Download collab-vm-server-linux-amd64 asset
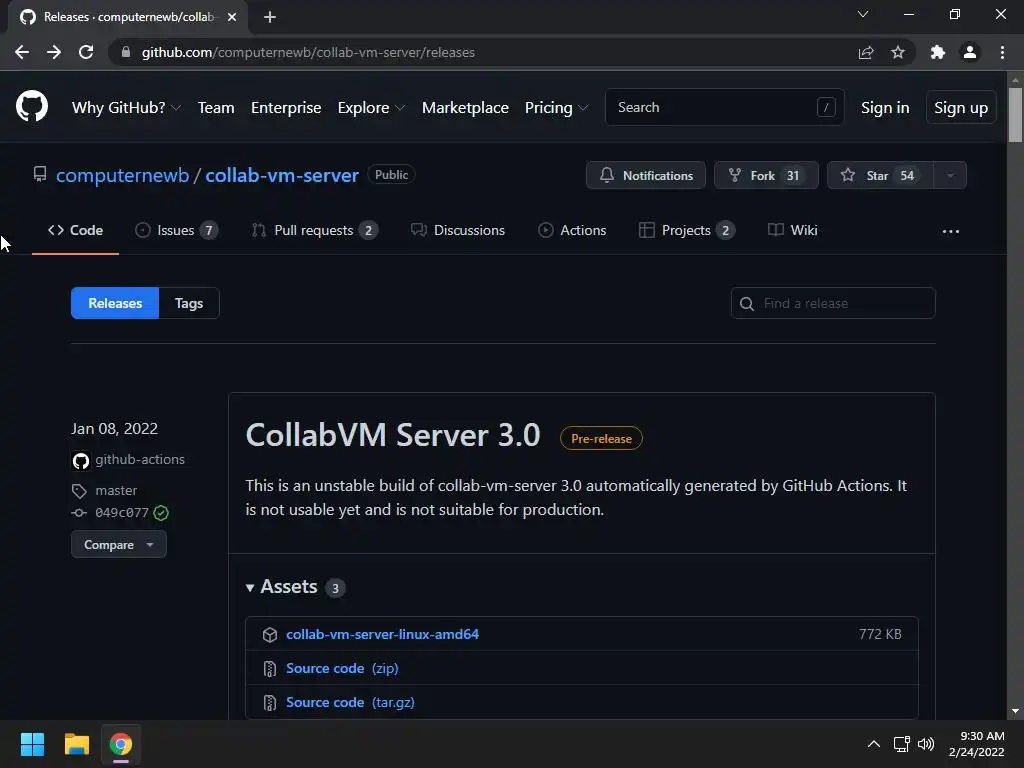Viewport: 1024px width, 768px height. (x=382, y=635)
